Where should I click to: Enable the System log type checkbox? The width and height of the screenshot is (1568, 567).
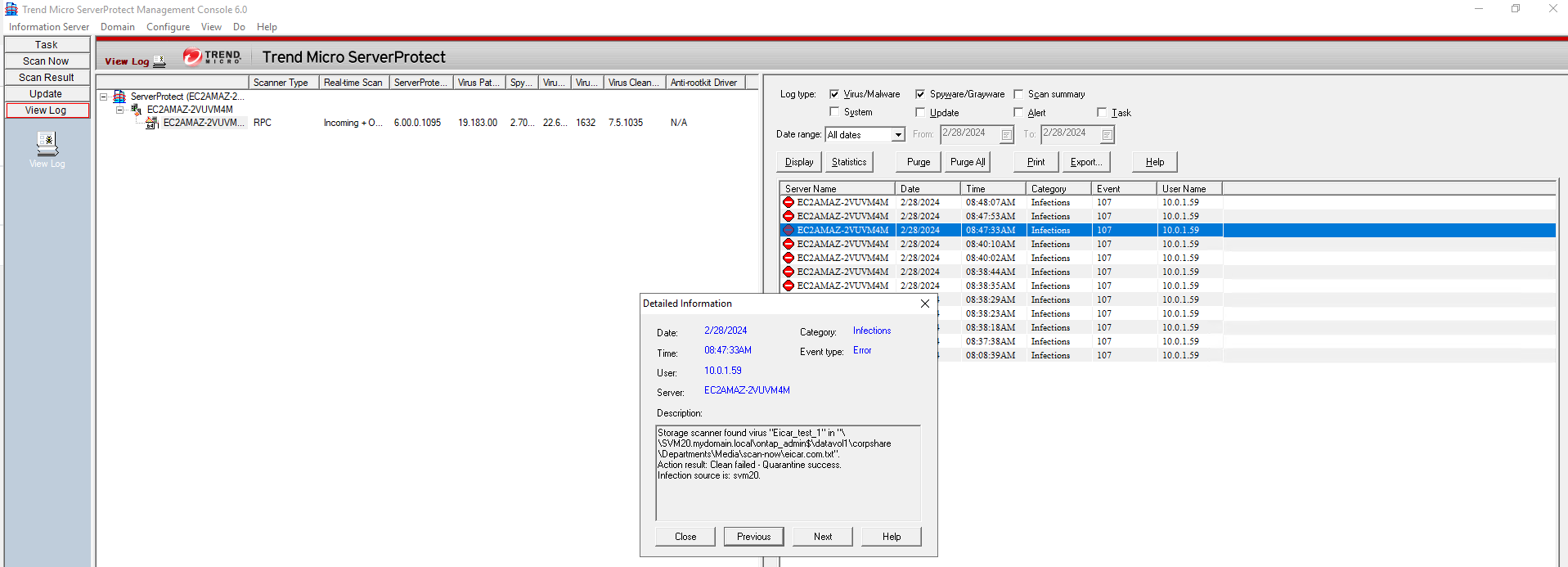tap(834, 112)
